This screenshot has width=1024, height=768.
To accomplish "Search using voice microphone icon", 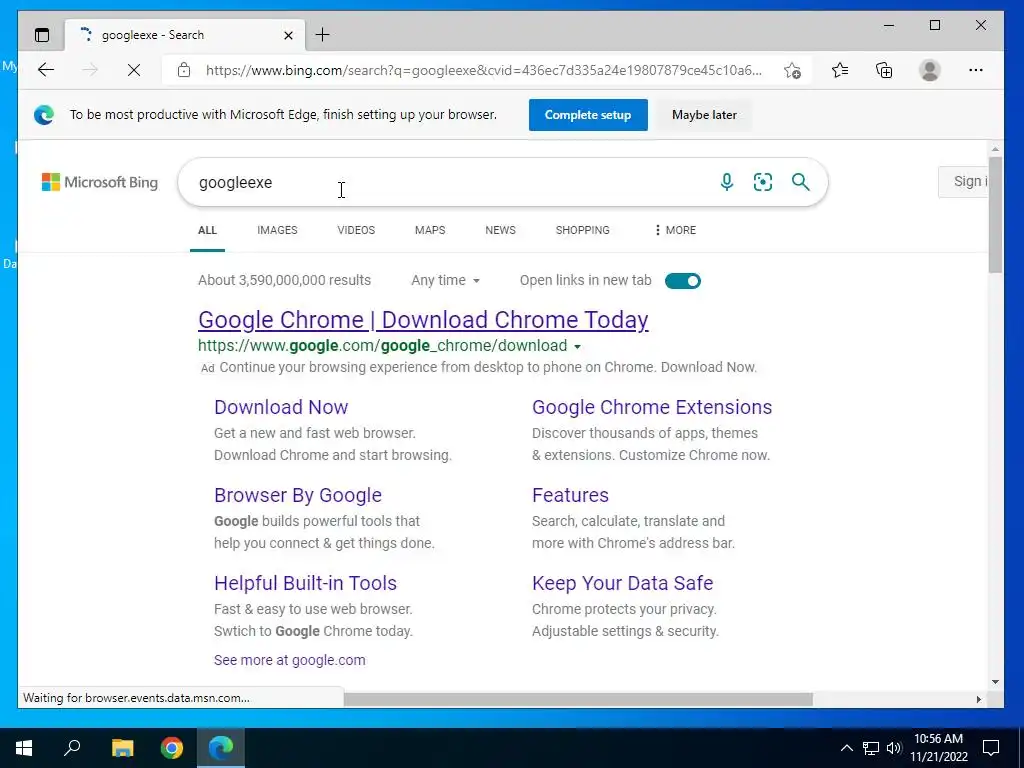I will pos(727,182).
